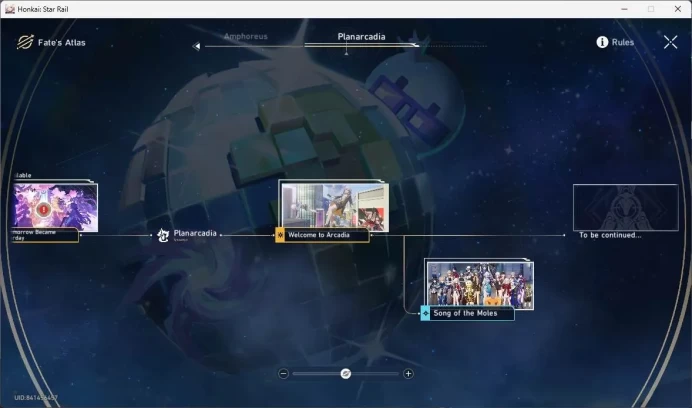Open the Song of the Moles thumbnail
Image resolution: width=692 pixels, height=408 pixels.
[480, 284]
